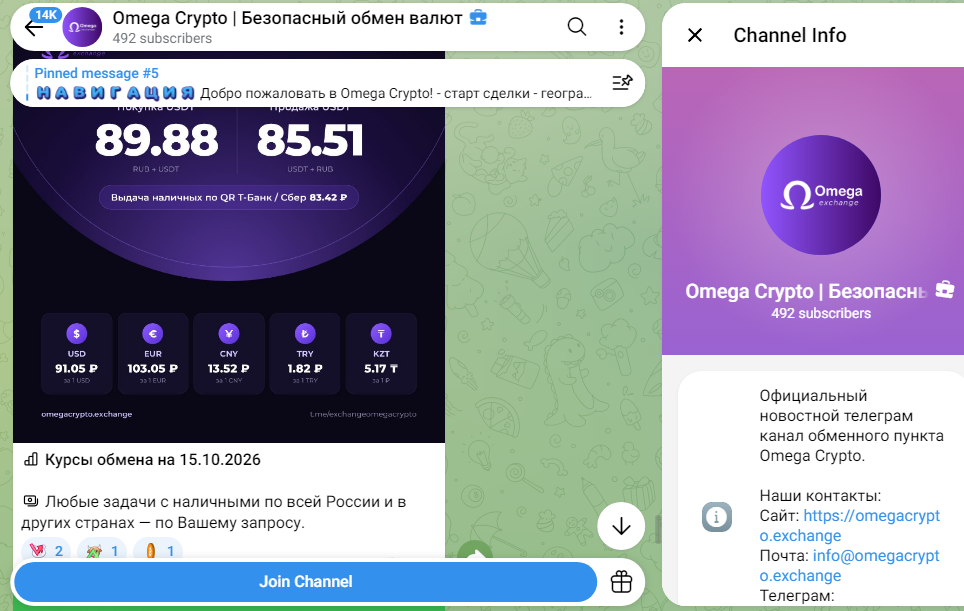Viewport: 964px width, 611px height.
Task: Jump to latest messages with down arrow
Action: (621, 526)
